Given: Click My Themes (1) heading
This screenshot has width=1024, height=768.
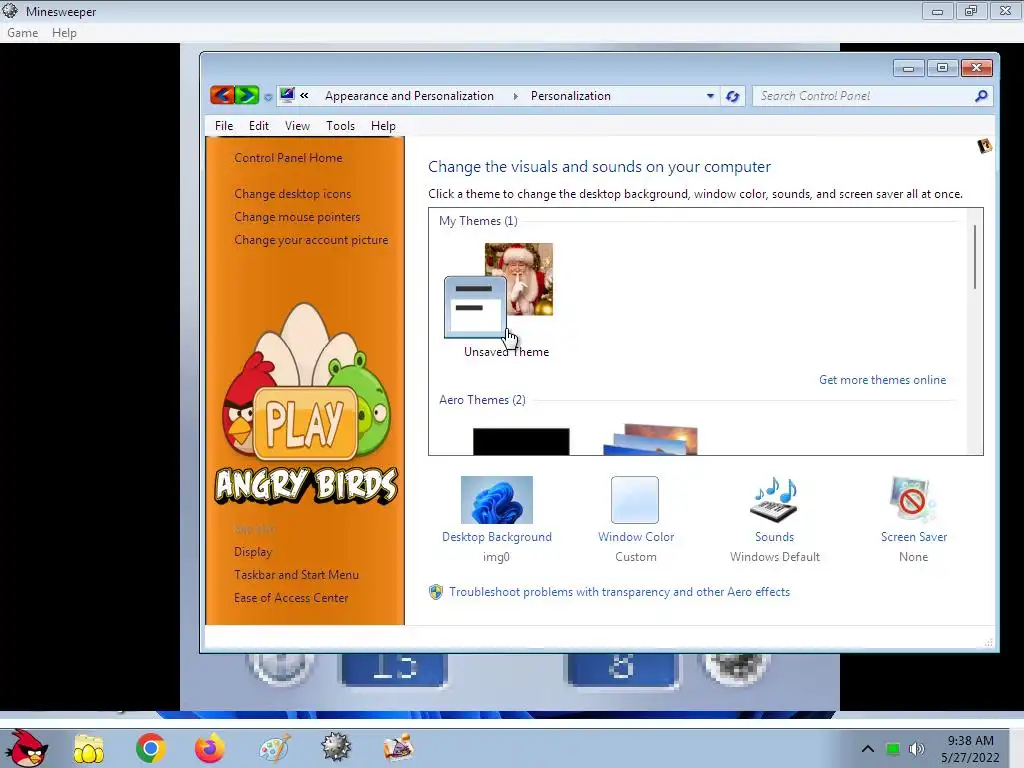Looking at the screenshot, I should (x=478, y=221).
